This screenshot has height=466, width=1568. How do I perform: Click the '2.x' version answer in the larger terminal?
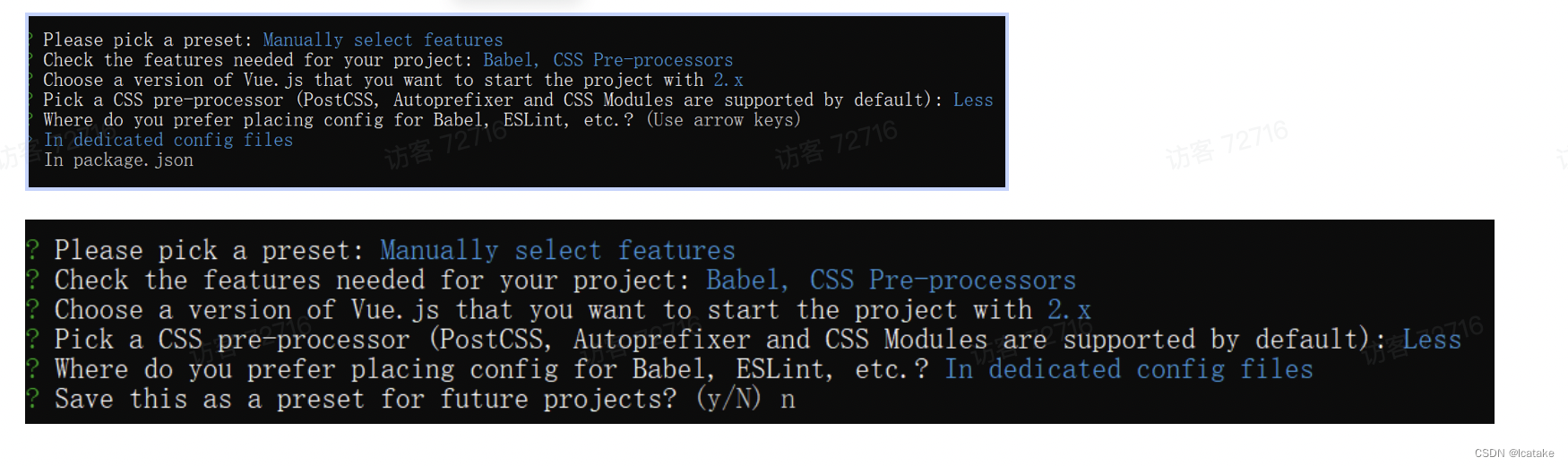point(1069,310)
